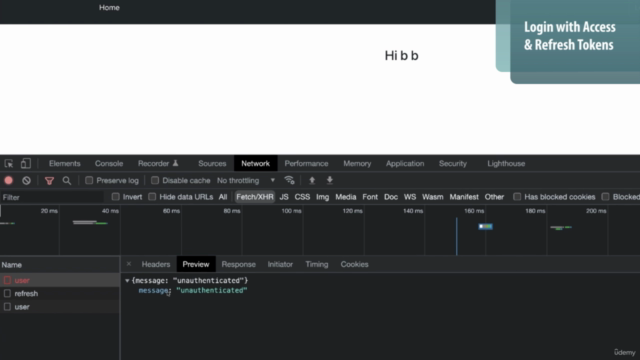The height and width of the screenshot is (360, 640).
Task: Check Has blocked cookies checkbox
Action: [x=517, y=197]
